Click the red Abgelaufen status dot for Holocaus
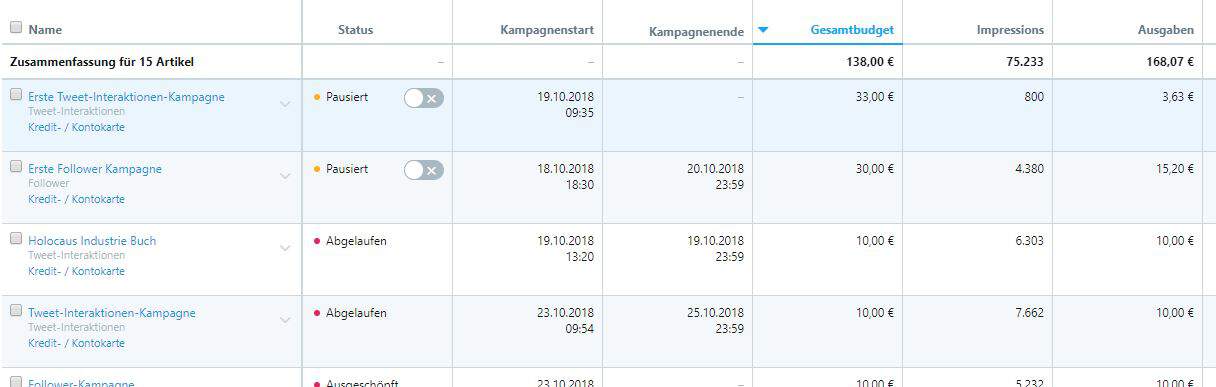The height and width of the screenshot is (387, 1216). pos(317,242)
